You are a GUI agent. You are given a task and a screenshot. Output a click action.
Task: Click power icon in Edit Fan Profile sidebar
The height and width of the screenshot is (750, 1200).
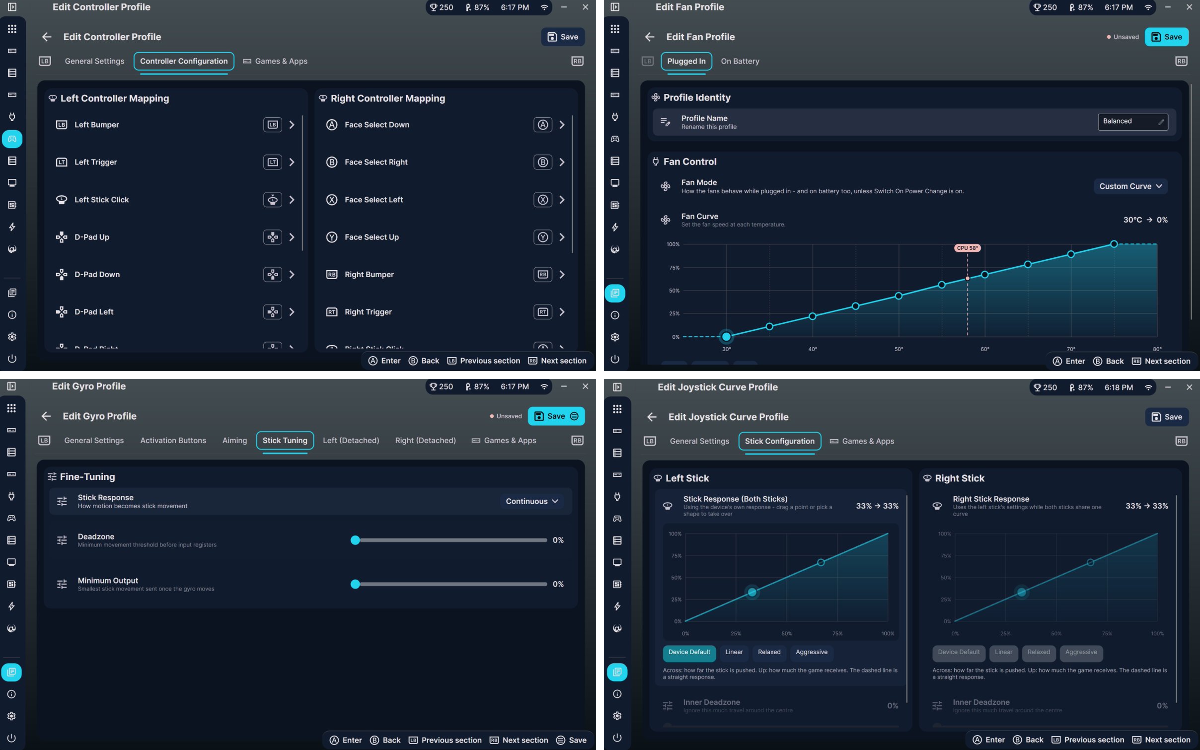pos(615,358)
